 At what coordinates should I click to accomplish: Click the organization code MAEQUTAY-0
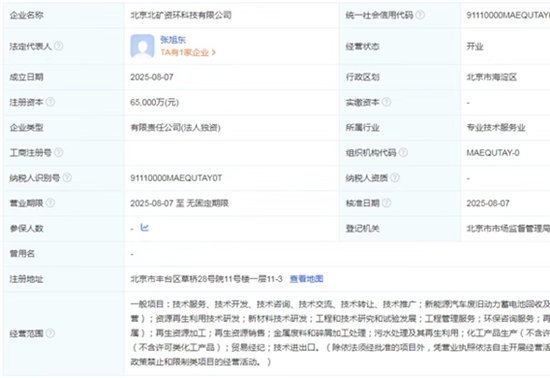pyautogui.click(x=493, y=153)
